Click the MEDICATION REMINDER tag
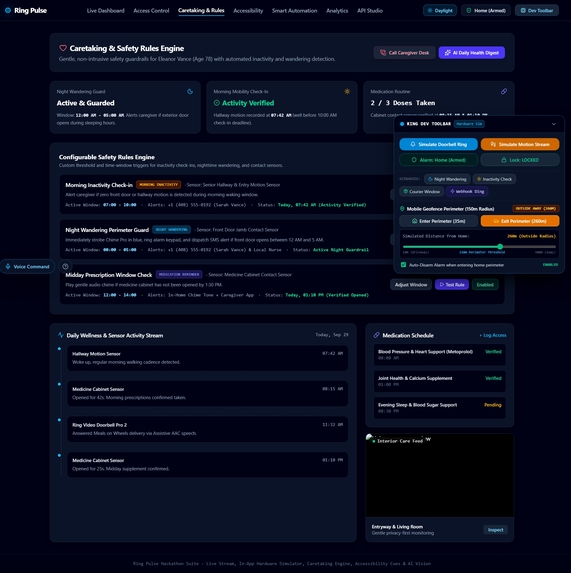 click(x=179, y=274)
